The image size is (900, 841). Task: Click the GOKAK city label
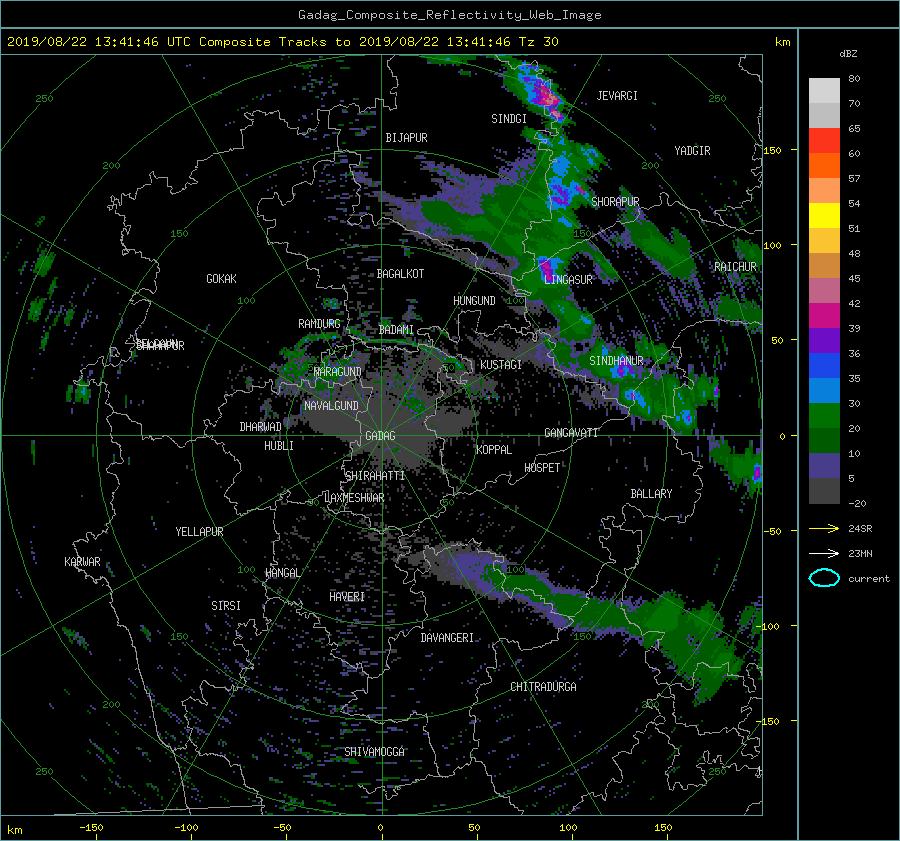point(222,279)
